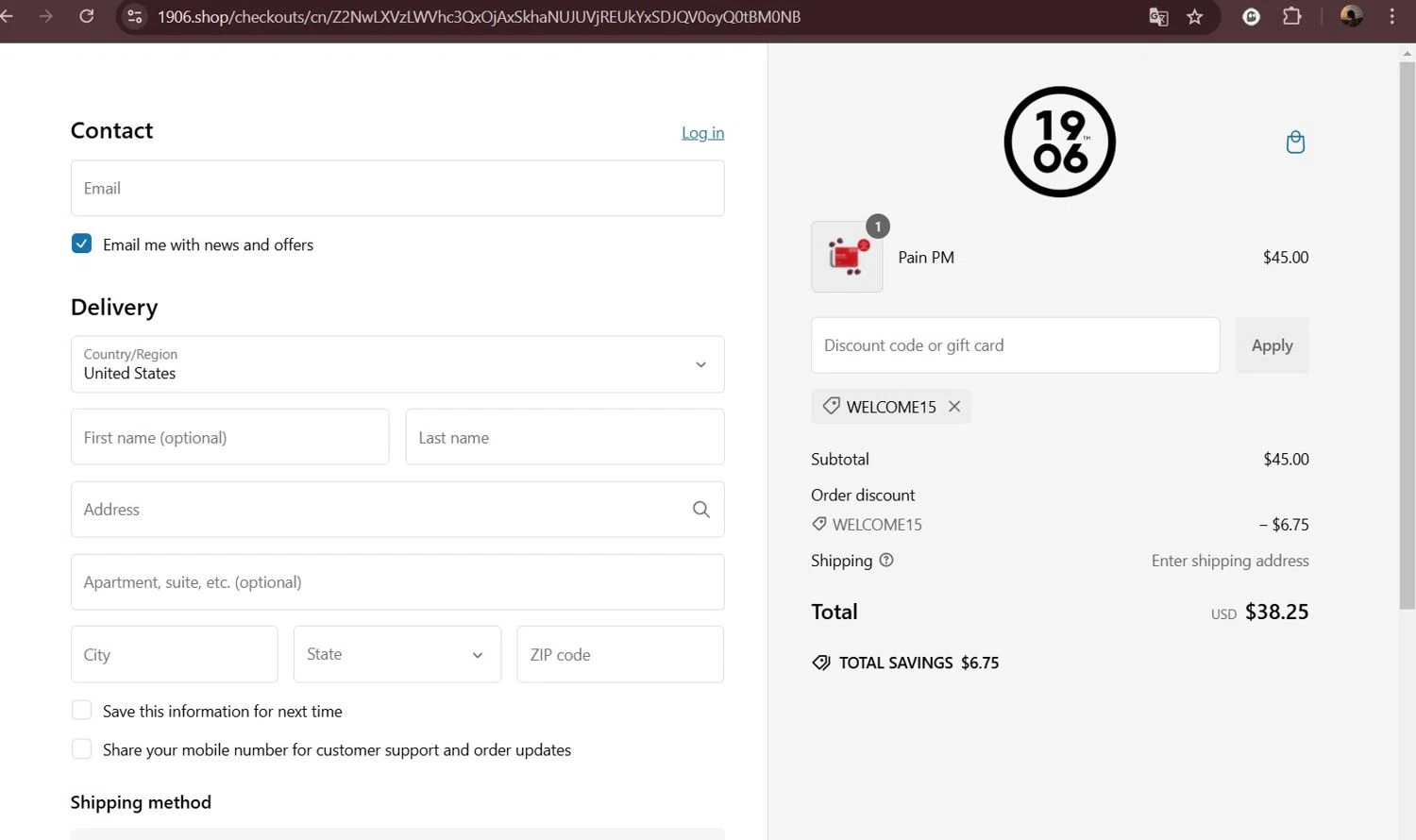The height and width of the screenshot is (840, 1416).
Task: Click the Contact heading
Action: 111,130
